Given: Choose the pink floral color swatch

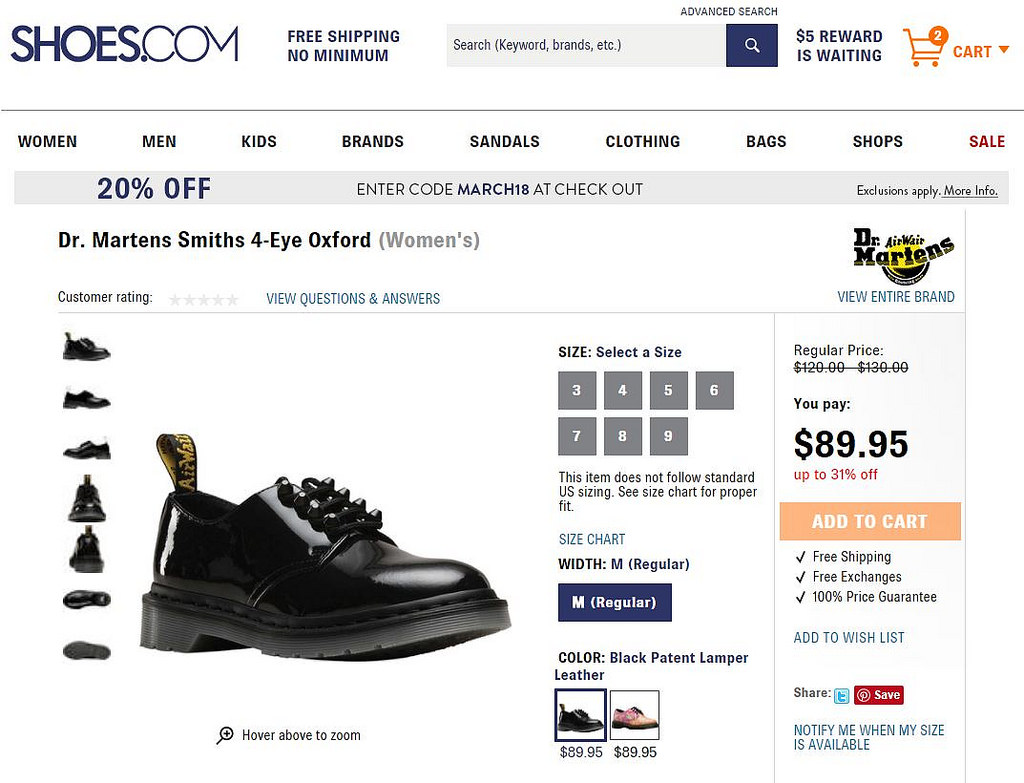Looking at the screenshot, I should tap(634, 715).
